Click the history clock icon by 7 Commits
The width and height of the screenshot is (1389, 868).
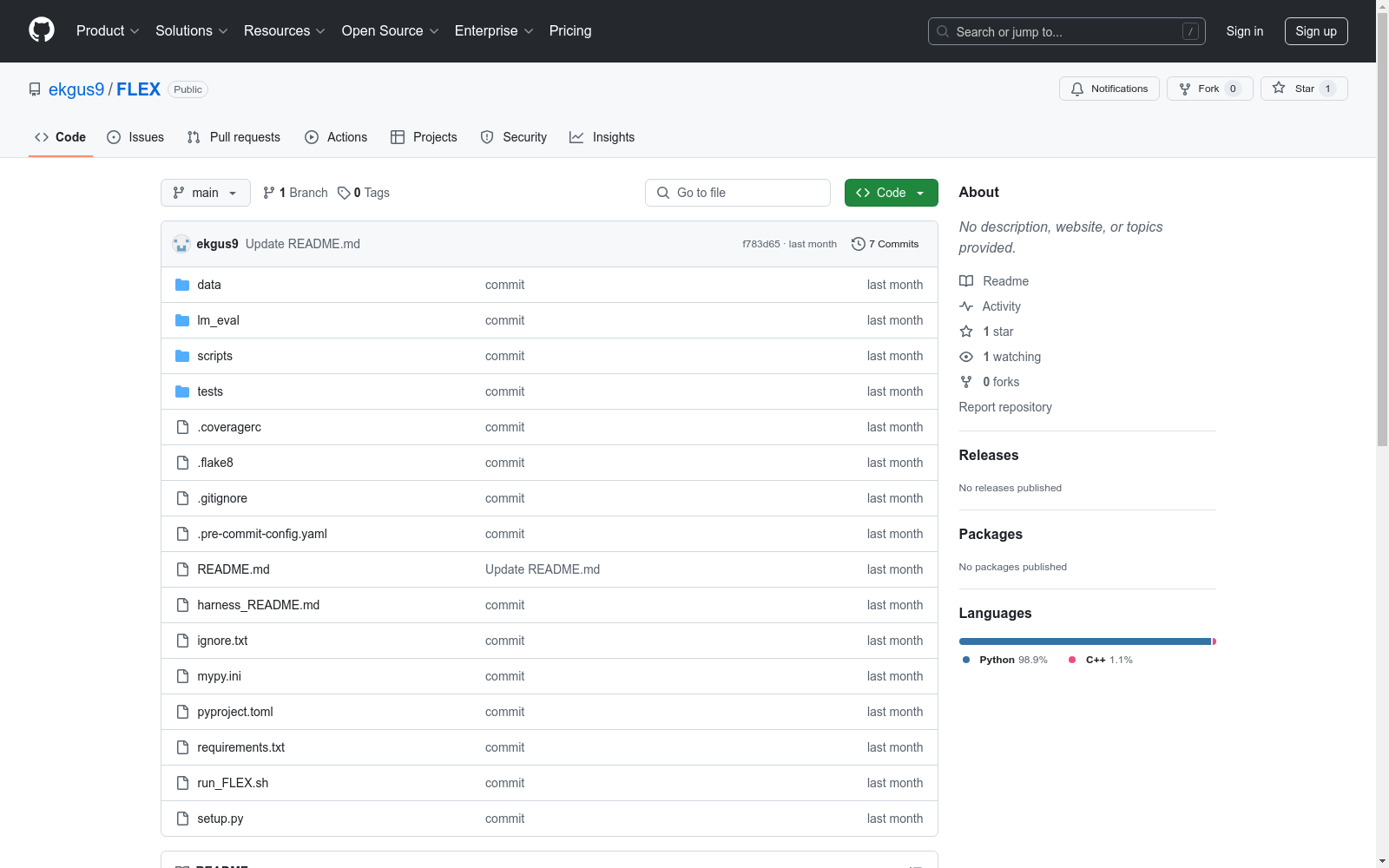tap(859, 244)
